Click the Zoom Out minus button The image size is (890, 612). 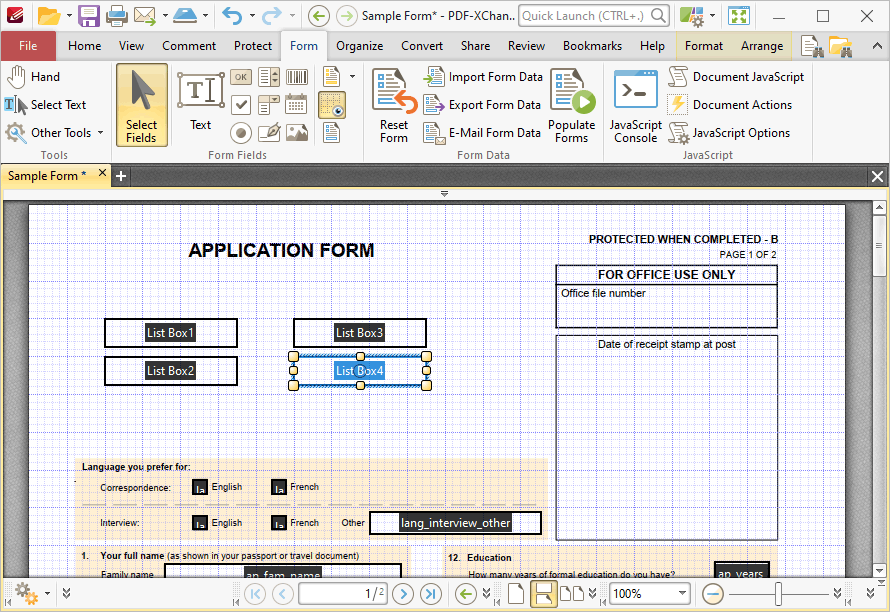click(713, 594)
